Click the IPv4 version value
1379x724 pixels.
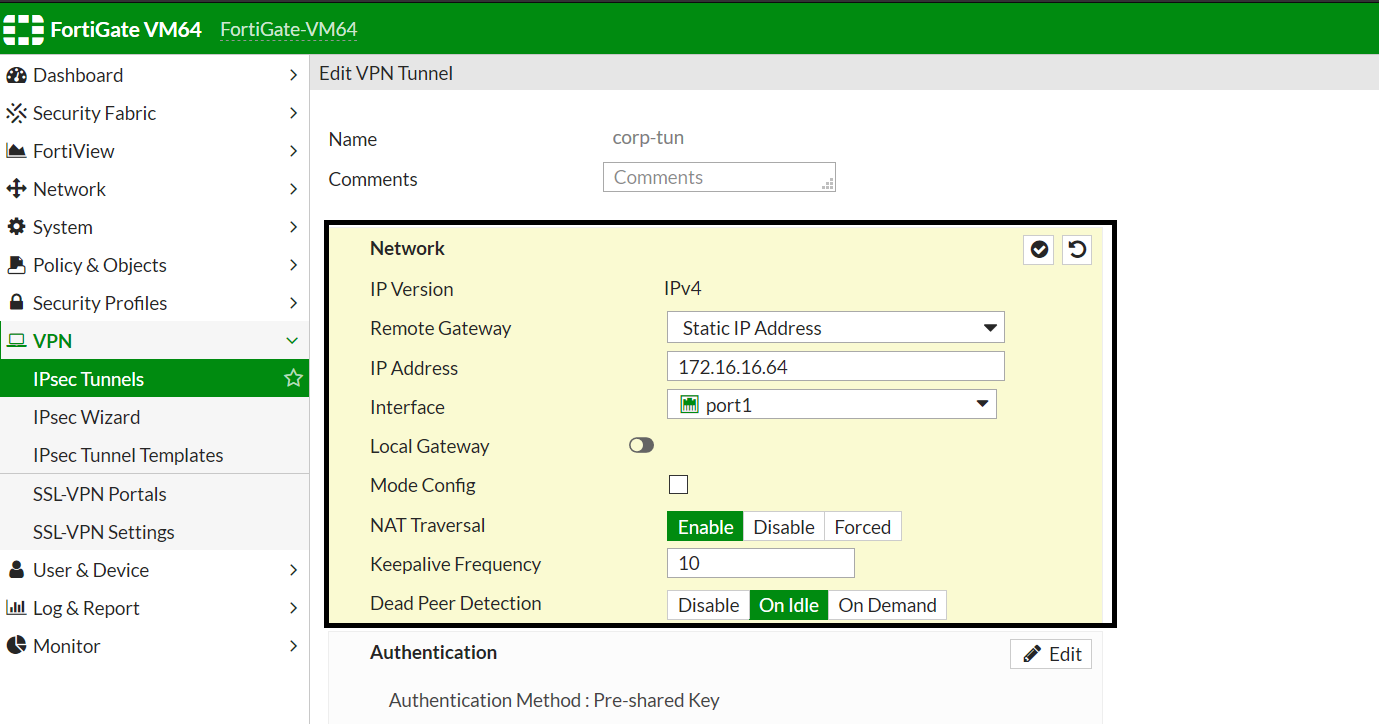click(683, 289)
